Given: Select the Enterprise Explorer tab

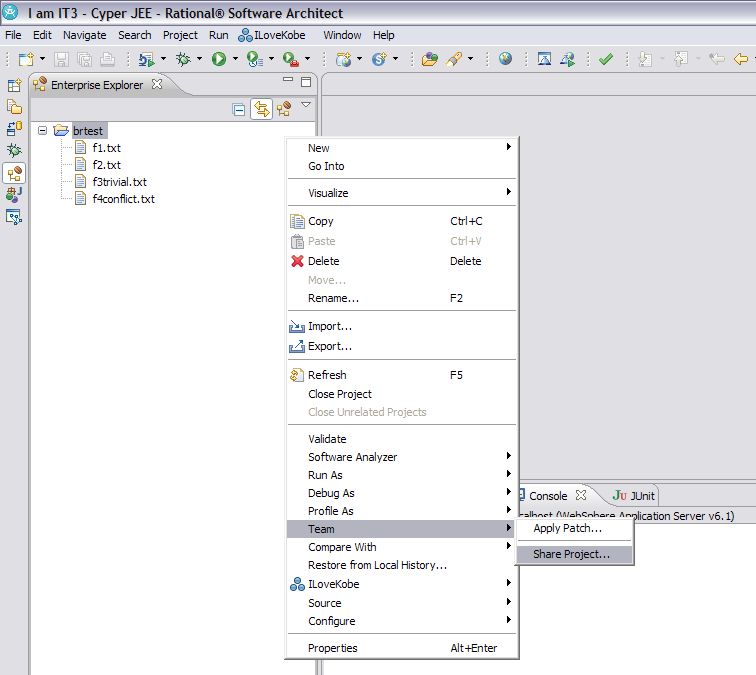Looking at the screenshot, I should click(x=96, y=85).
